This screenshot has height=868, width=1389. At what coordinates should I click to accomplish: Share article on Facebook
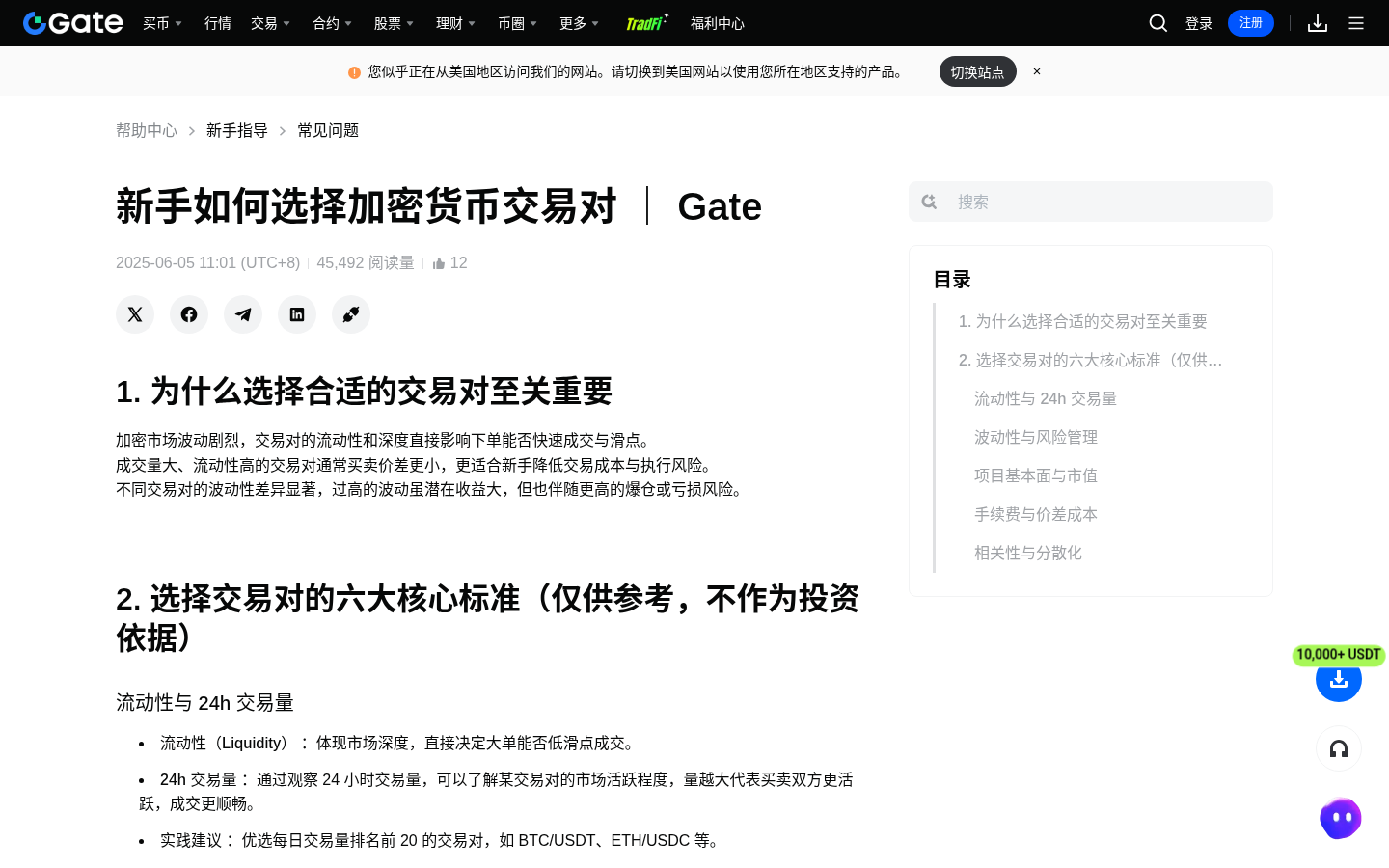pos(189,314)
